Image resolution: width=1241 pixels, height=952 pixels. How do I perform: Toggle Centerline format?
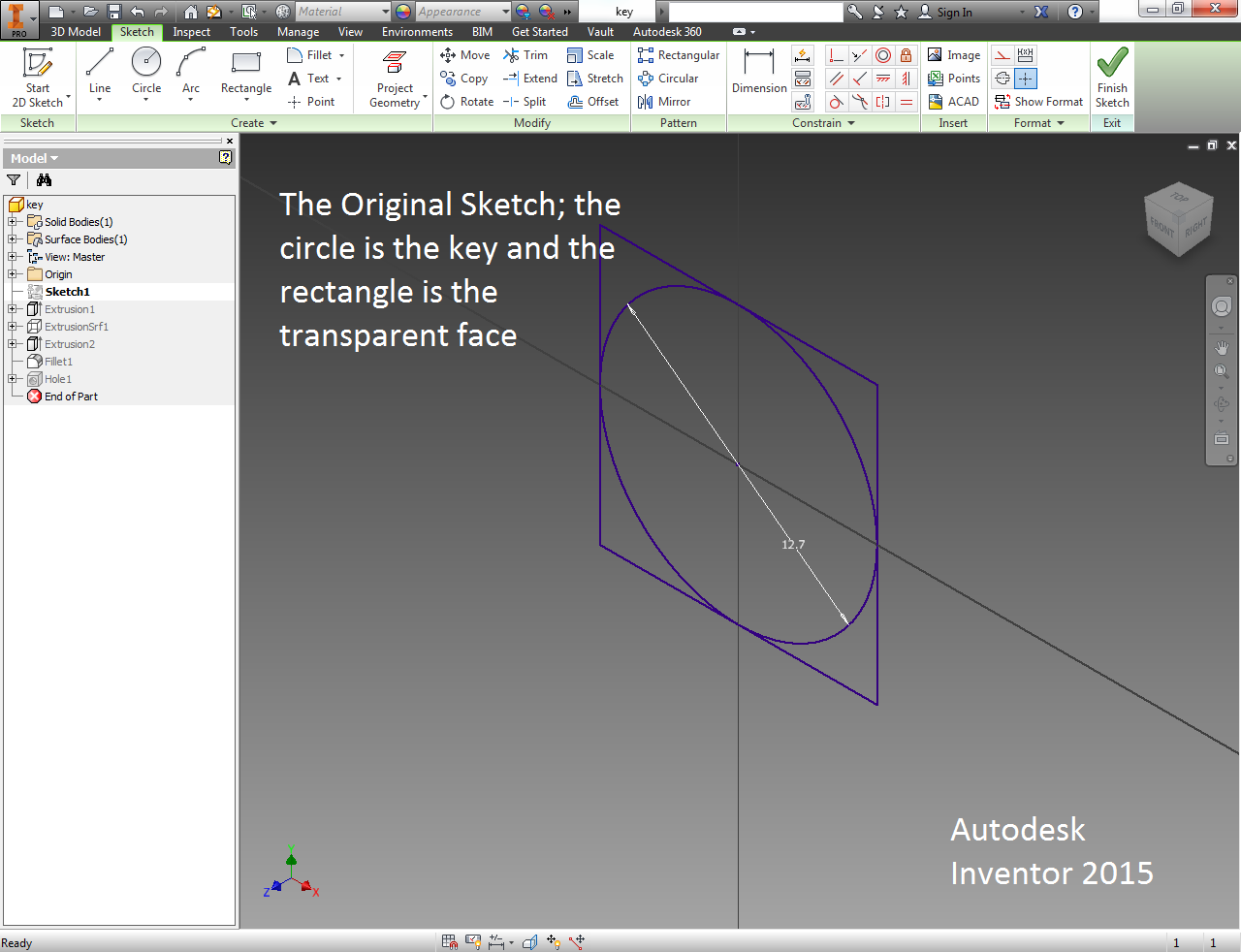coord(1002,79)
